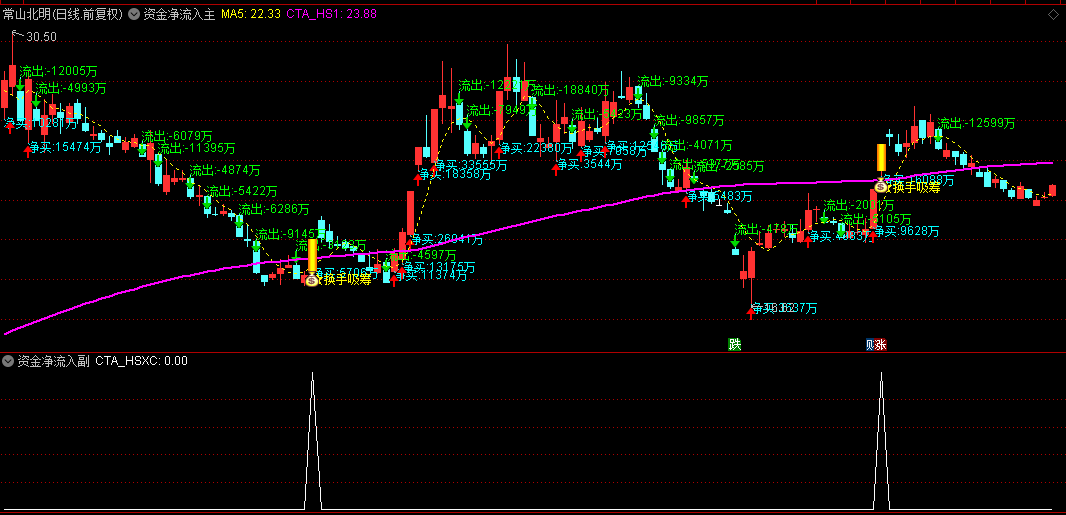
Task: Click the 流出:-12005万 label
Action: click(58, 71)
